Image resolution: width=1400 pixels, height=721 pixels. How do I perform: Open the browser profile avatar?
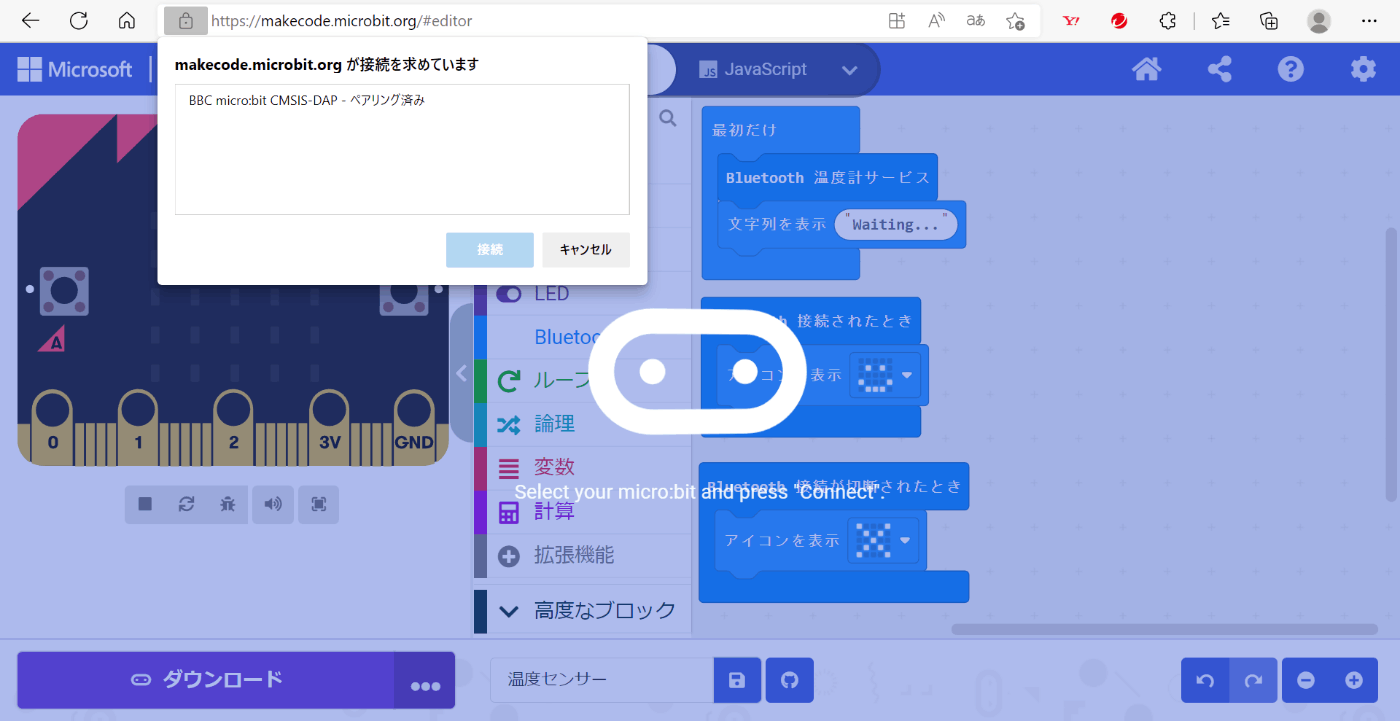coord(1319,20)
